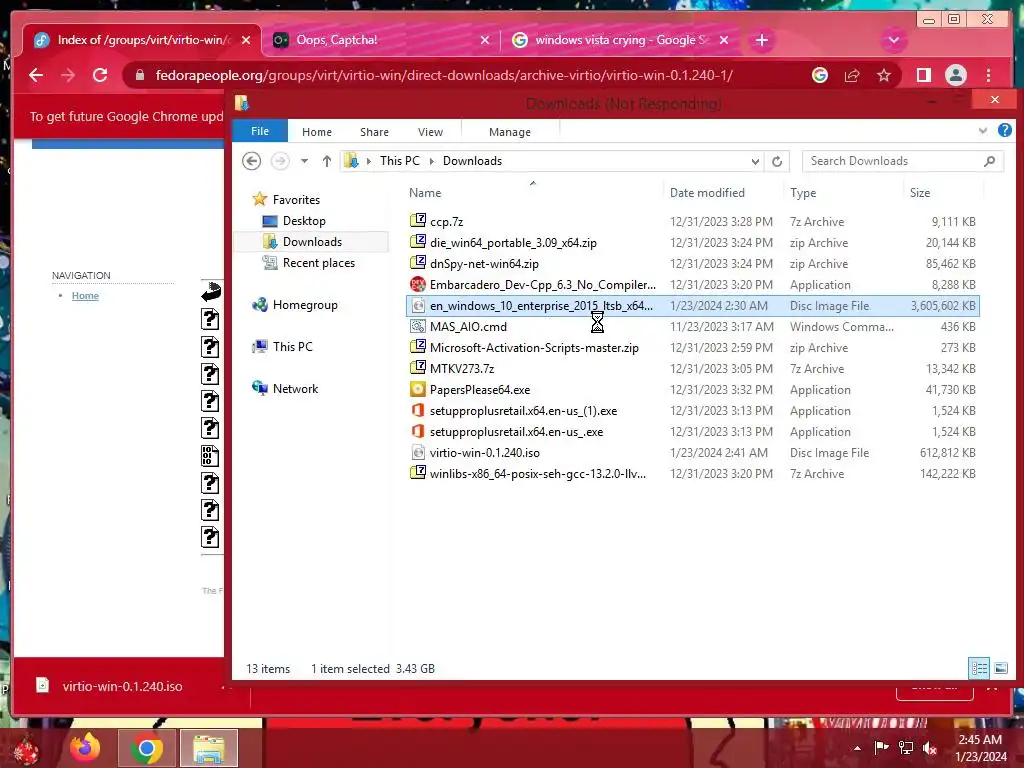The width and height of the screenshot is (1024, 768).
Task: Click the search magnifier in Search Downloads
Action: pos(989,161)
